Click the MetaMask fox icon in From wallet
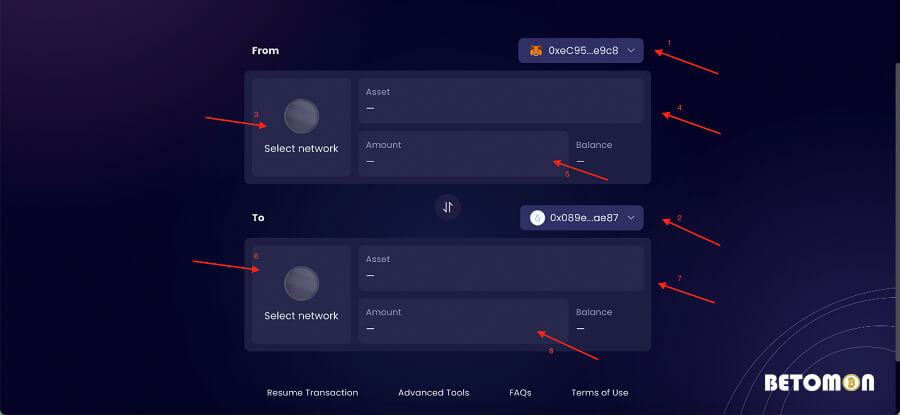900x415 pixels. (x=536, y=51)
